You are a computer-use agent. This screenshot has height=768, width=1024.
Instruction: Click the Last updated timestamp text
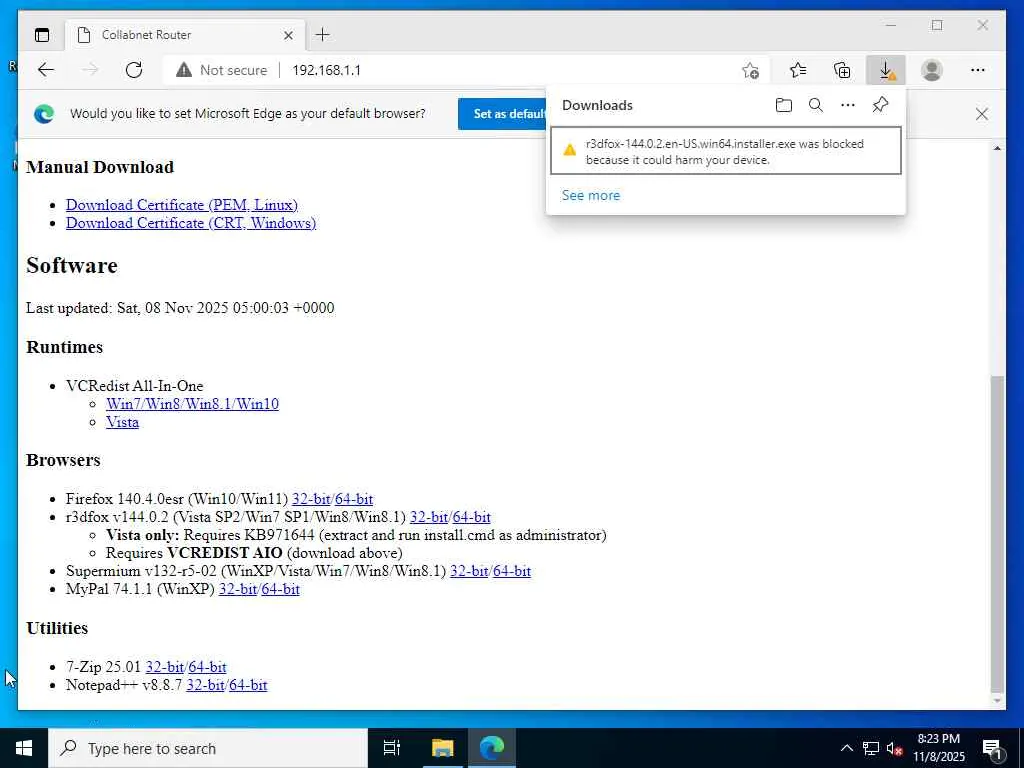[180, 308]
